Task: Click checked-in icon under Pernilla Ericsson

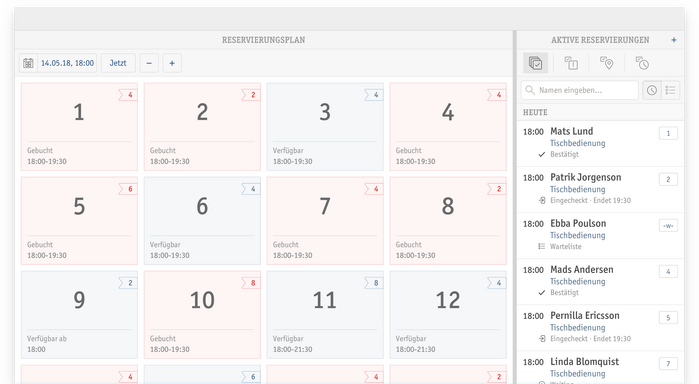Action: (x=542, y=339)
